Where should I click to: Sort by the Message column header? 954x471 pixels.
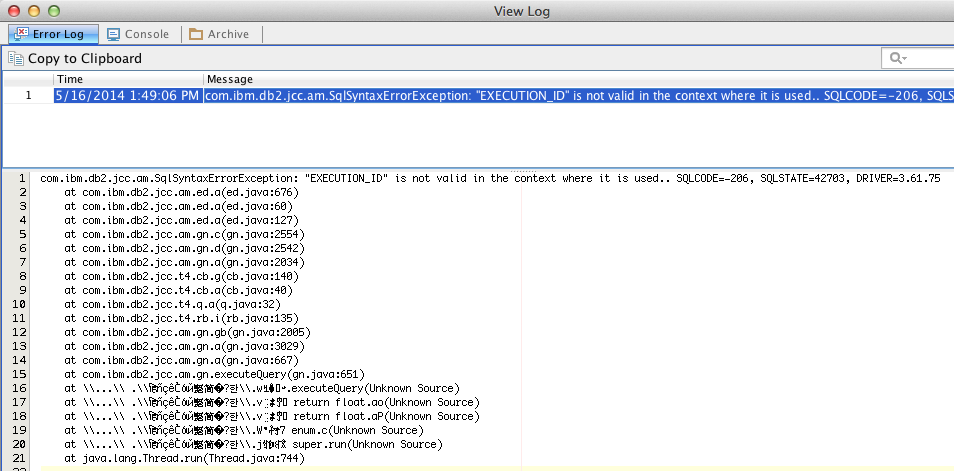pyautogui.click(x=579, y=79)
